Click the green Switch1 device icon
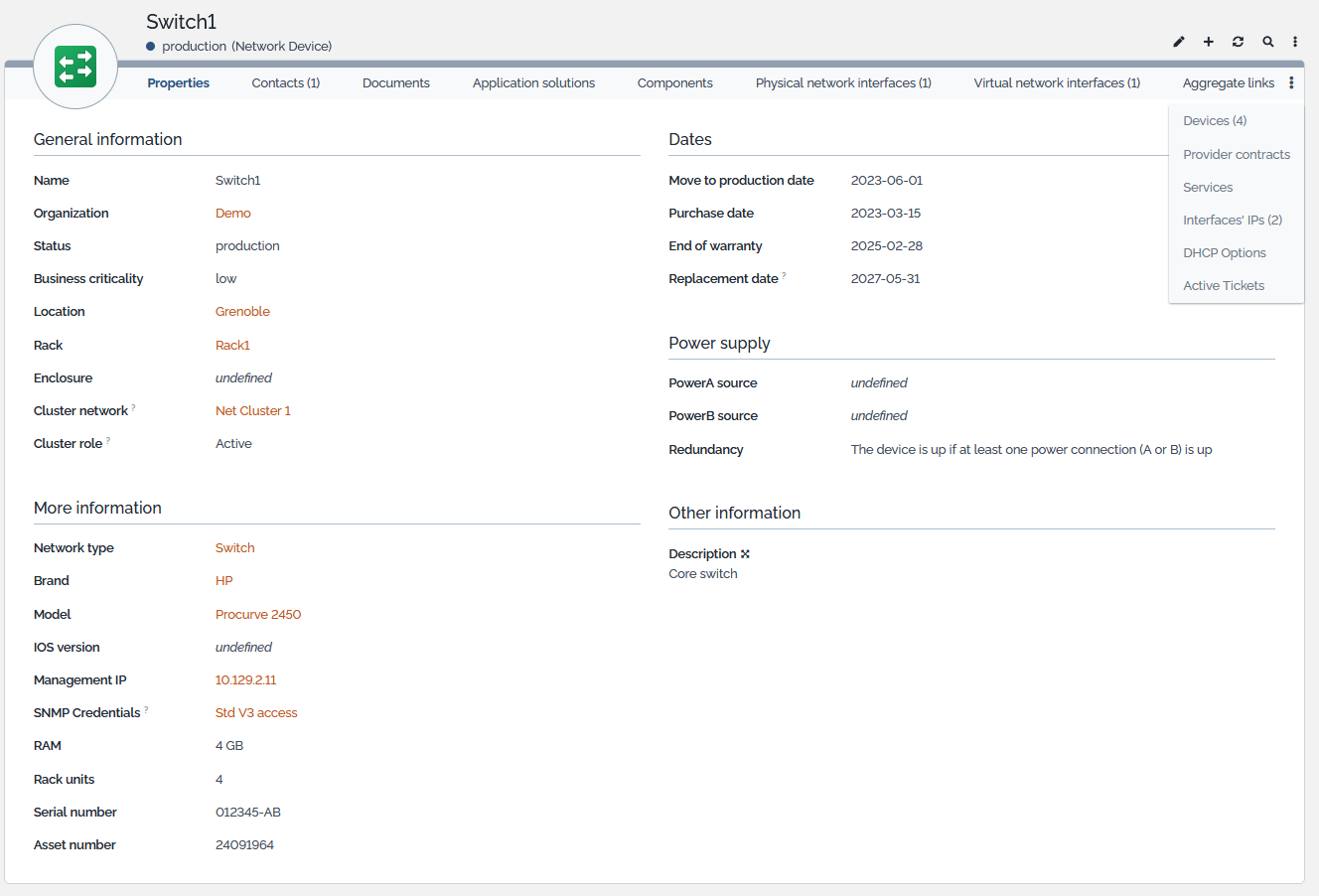1319x896 pixels. [75, 67]
